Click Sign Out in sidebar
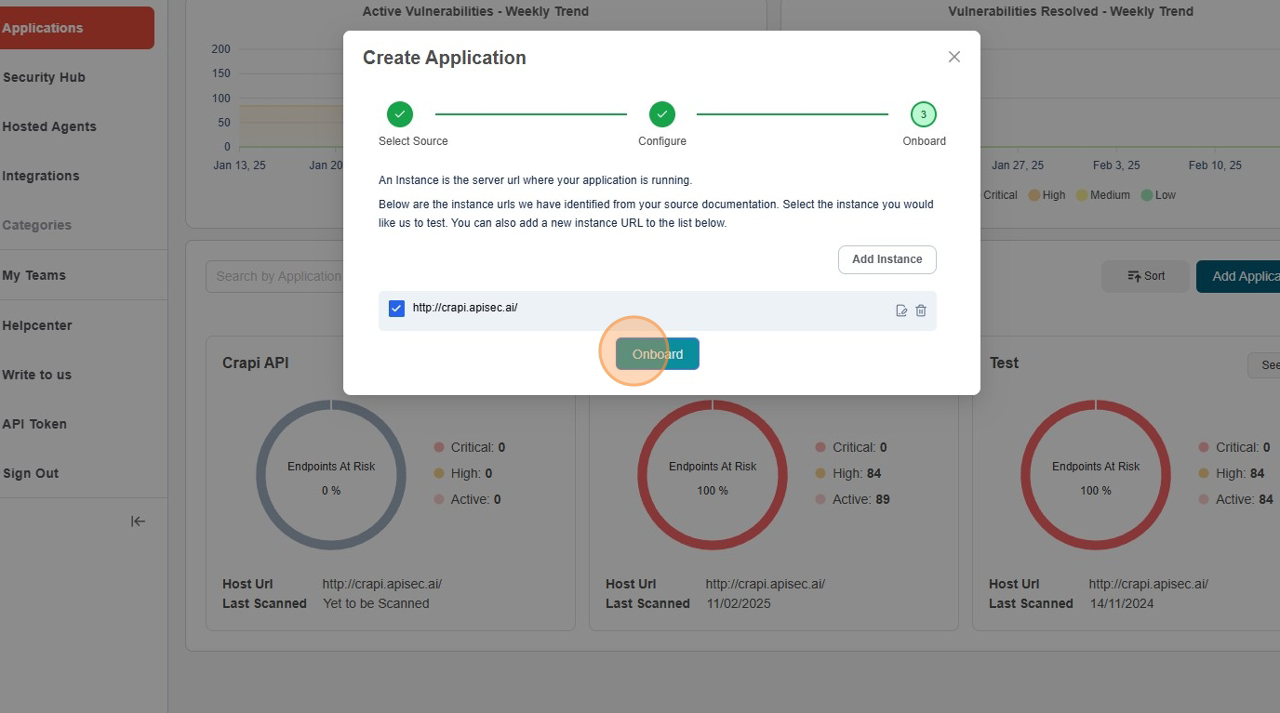Image resolution: width=1280 pixels, height=713 pixels. point(31,474)
